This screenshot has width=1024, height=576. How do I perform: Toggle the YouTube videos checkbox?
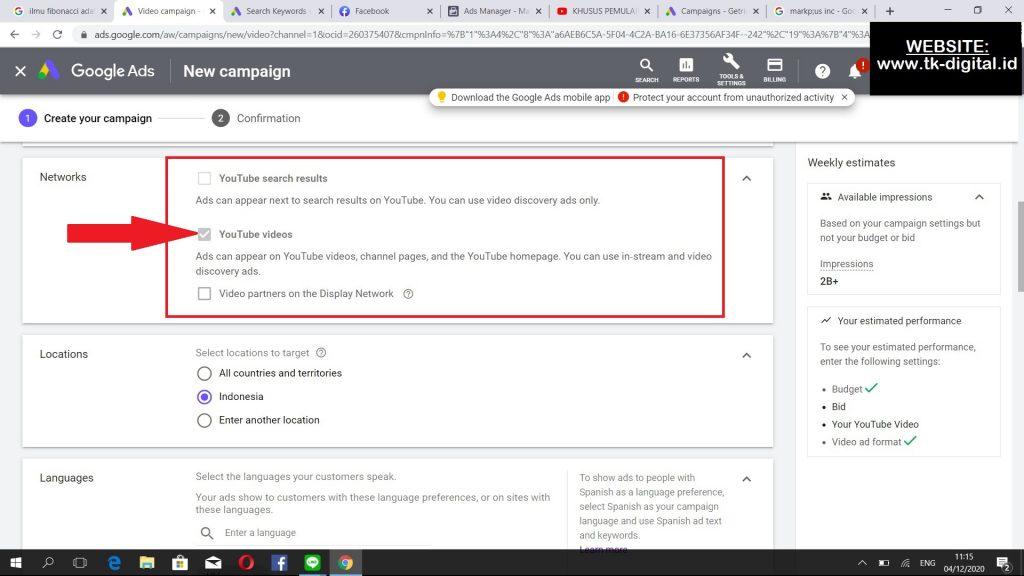(x=204, y=235)
